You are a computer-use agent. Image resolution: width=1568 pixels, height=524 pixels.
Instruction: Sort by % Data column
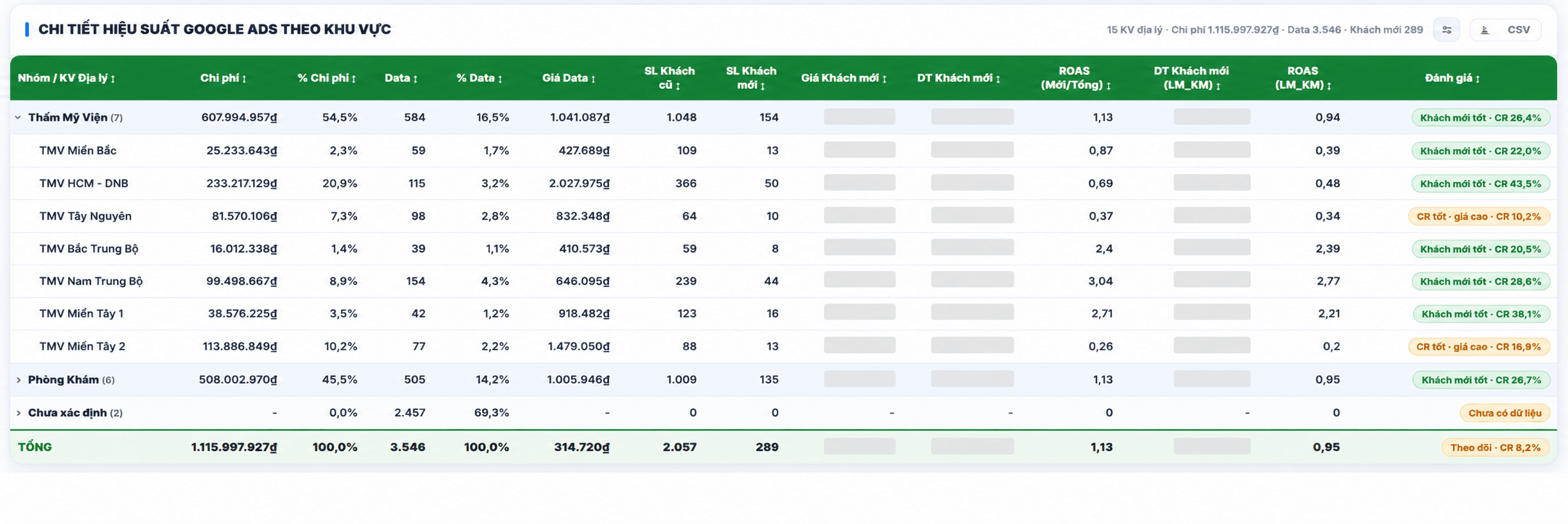click(x=479, y=78)
